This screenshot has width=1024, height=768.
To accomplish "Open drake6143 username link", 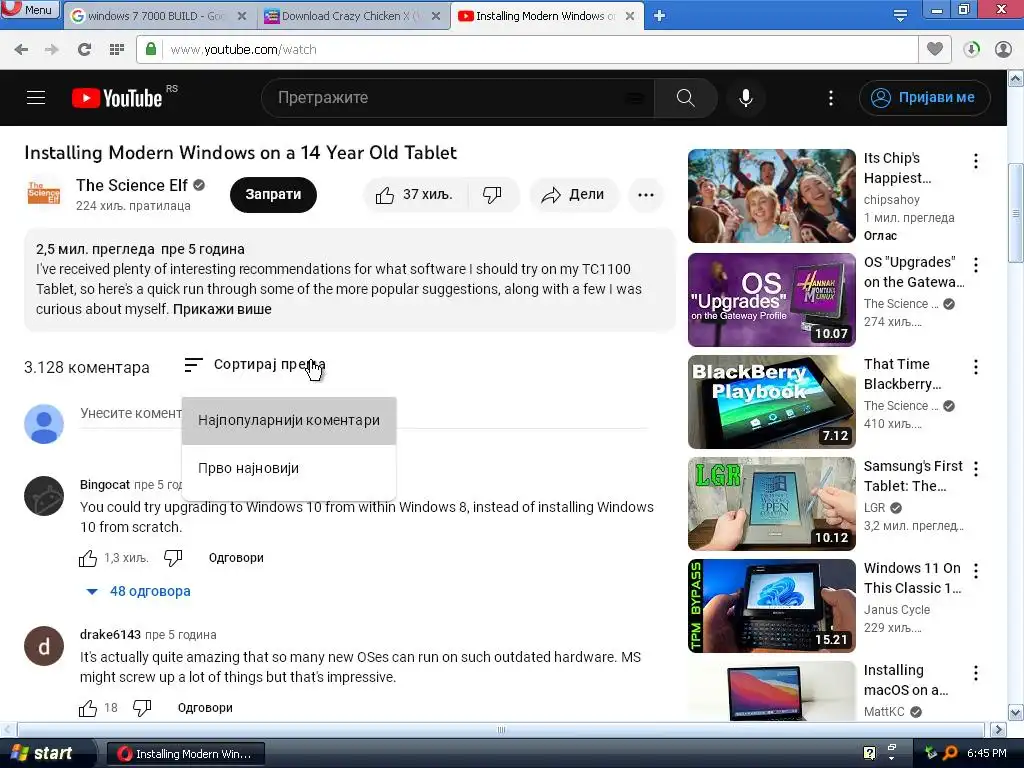I will tap(110, 635).
